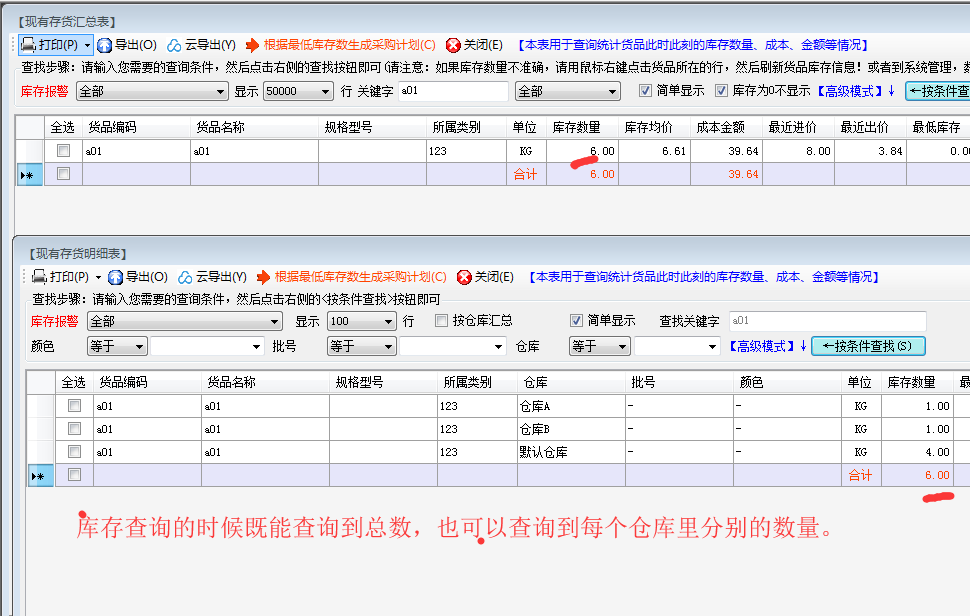Click Export icon in summary table toolbar

[105, 45]
